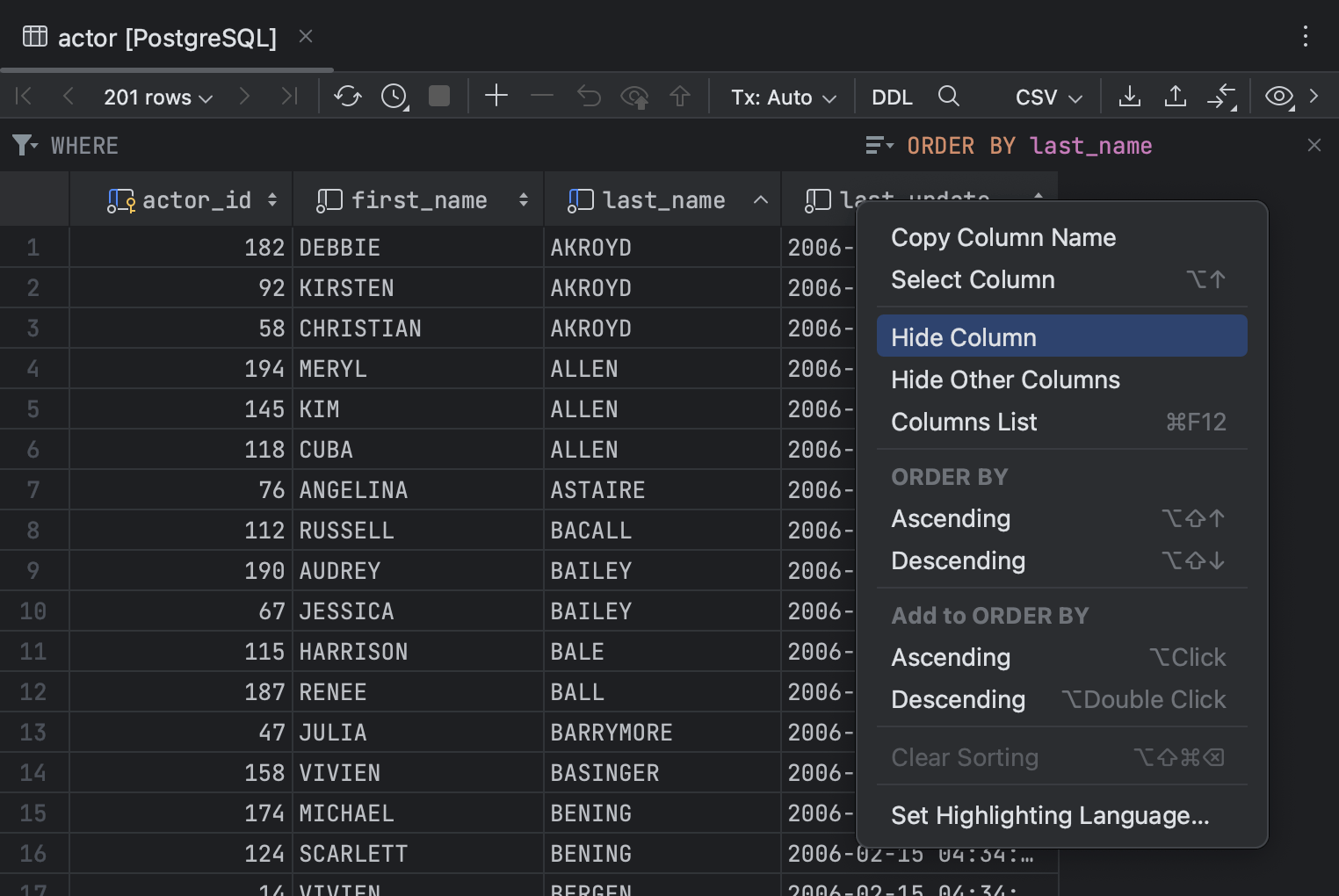
Task: Click the WHERE condition input field
Action: click(x=351, y=145)
